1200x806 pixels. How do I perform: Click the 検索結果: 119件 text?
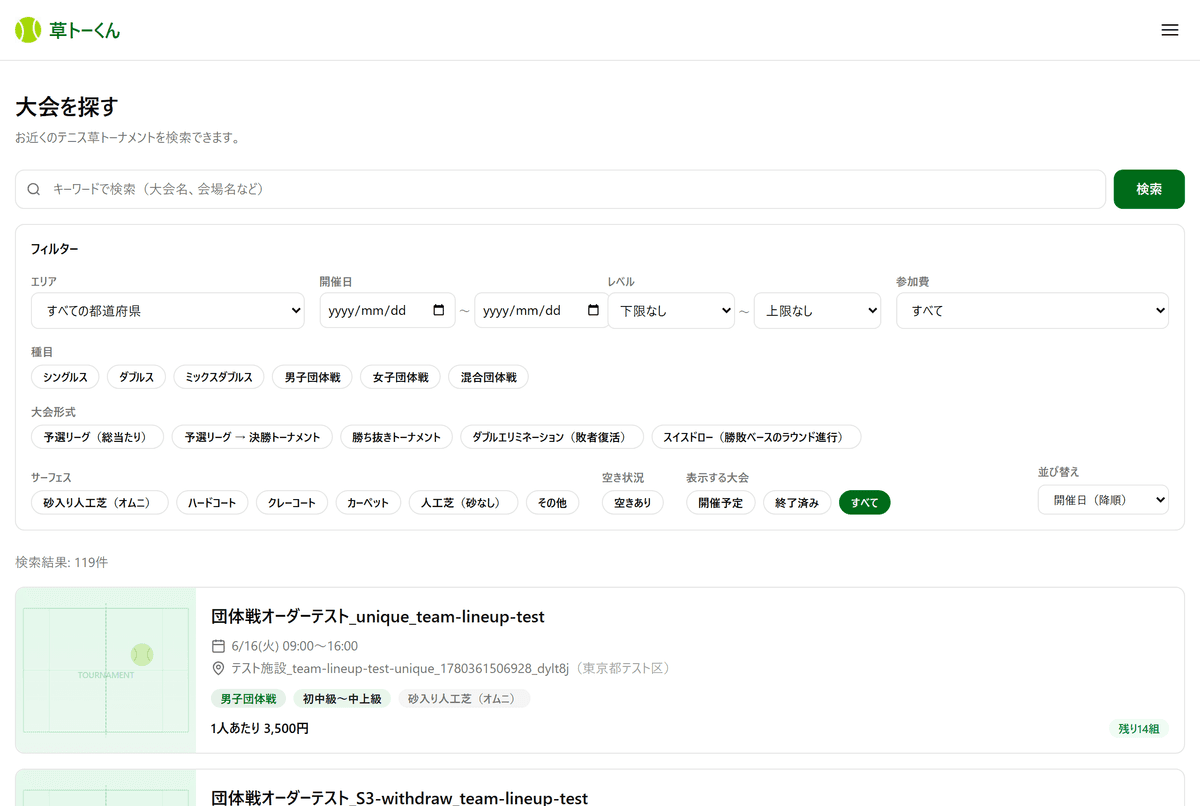pyautogui.click(x=62, y=562)
